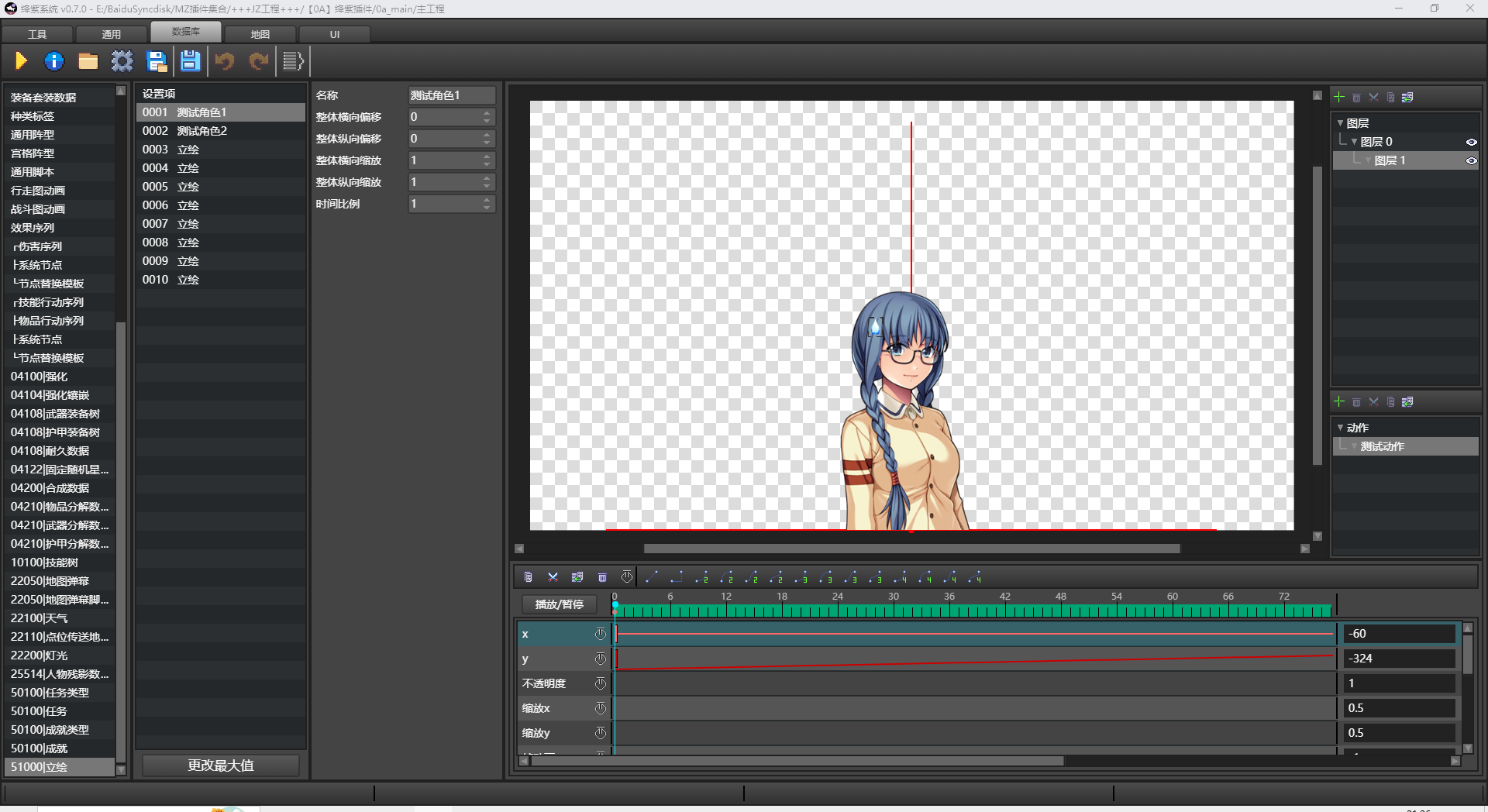Paste keyframe with the timeline paste icon
The image size is (1488, 812).
click(x=577, y=577)
